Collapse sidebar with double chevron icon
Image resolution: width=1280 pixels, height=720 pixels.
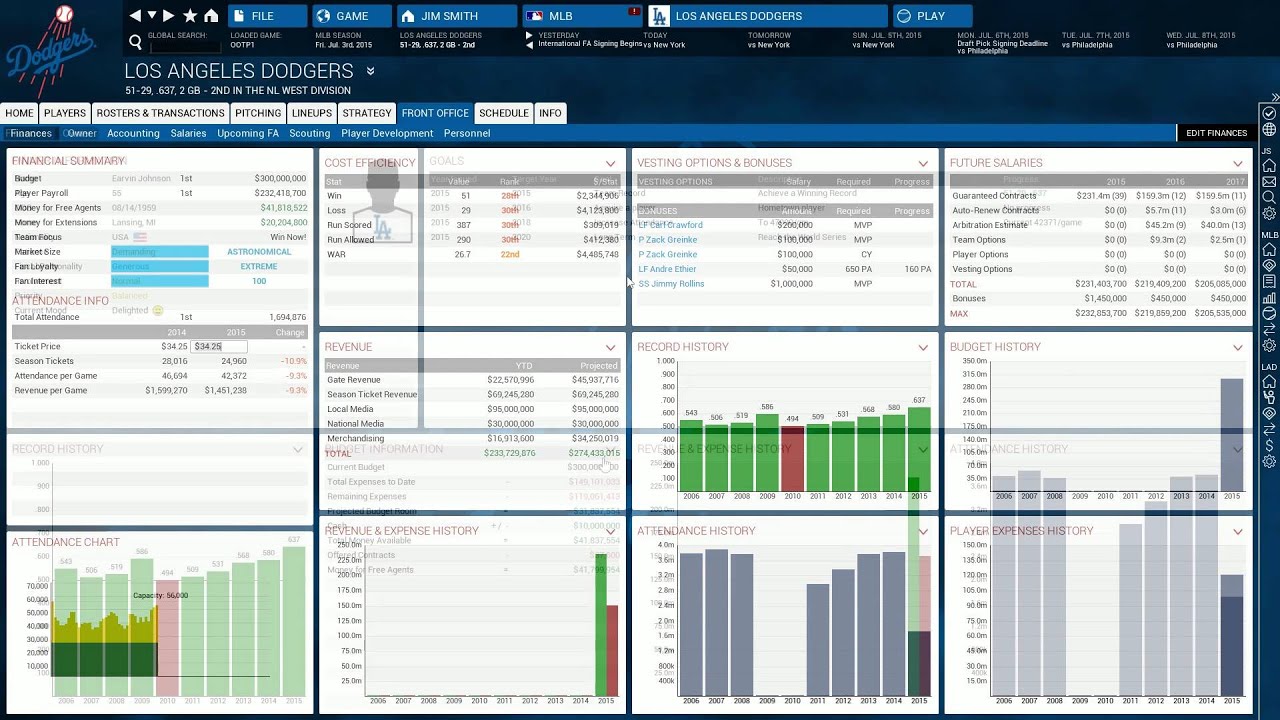tap(1275, 98)
